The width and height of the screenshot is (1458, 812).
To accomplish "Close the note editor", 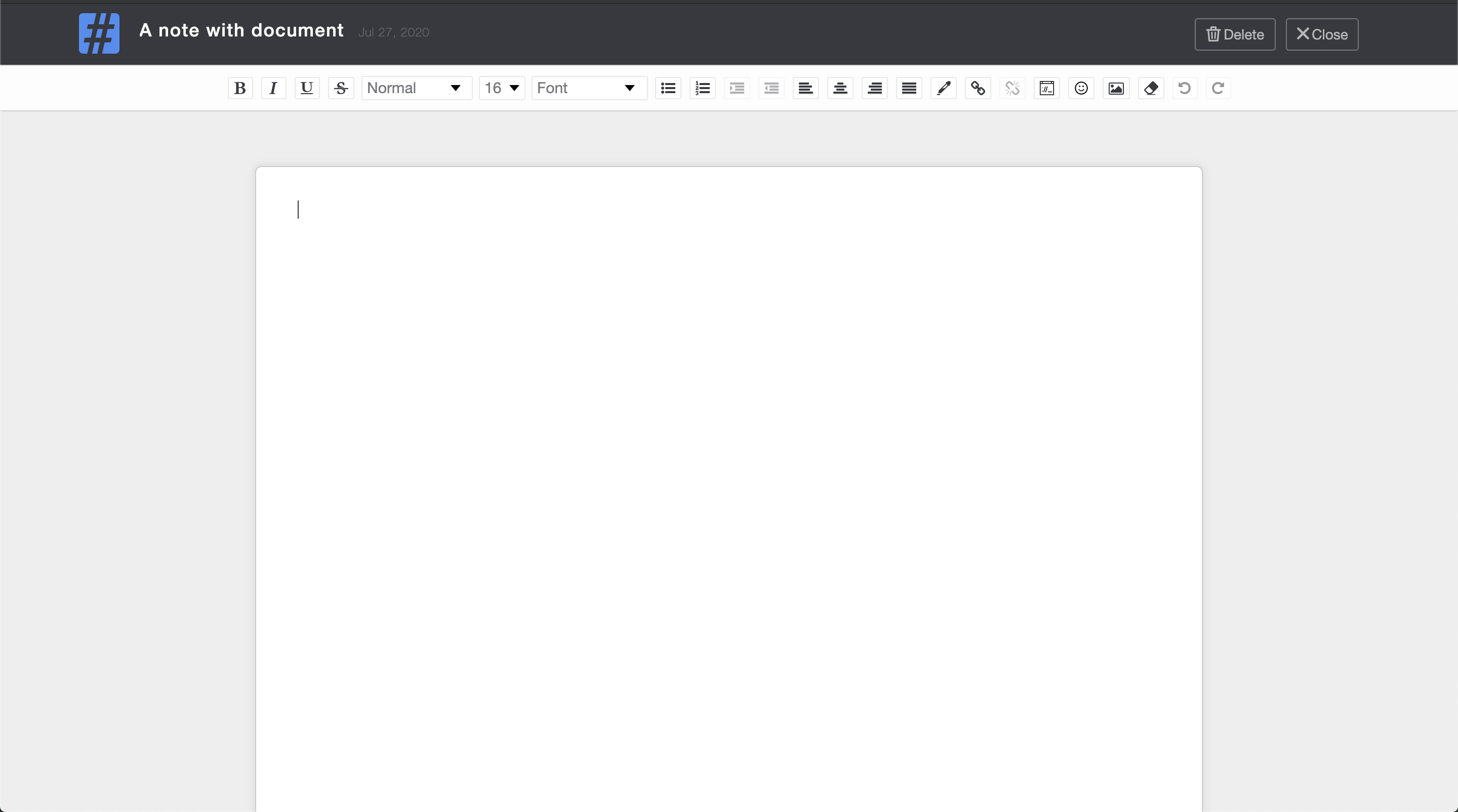I will [x=1322, y=34].
